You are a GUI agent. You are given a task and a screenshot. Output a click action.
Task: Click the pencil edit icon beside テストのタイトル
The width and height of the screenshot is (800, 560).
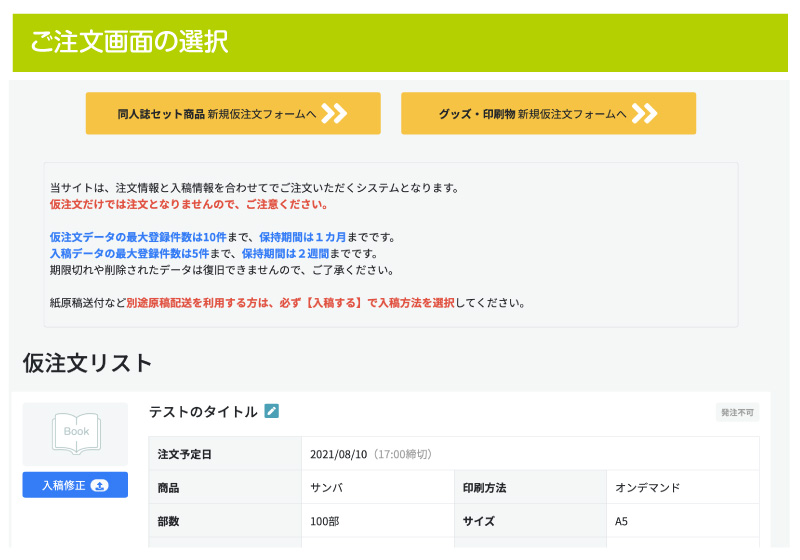(x=271, y=411)
